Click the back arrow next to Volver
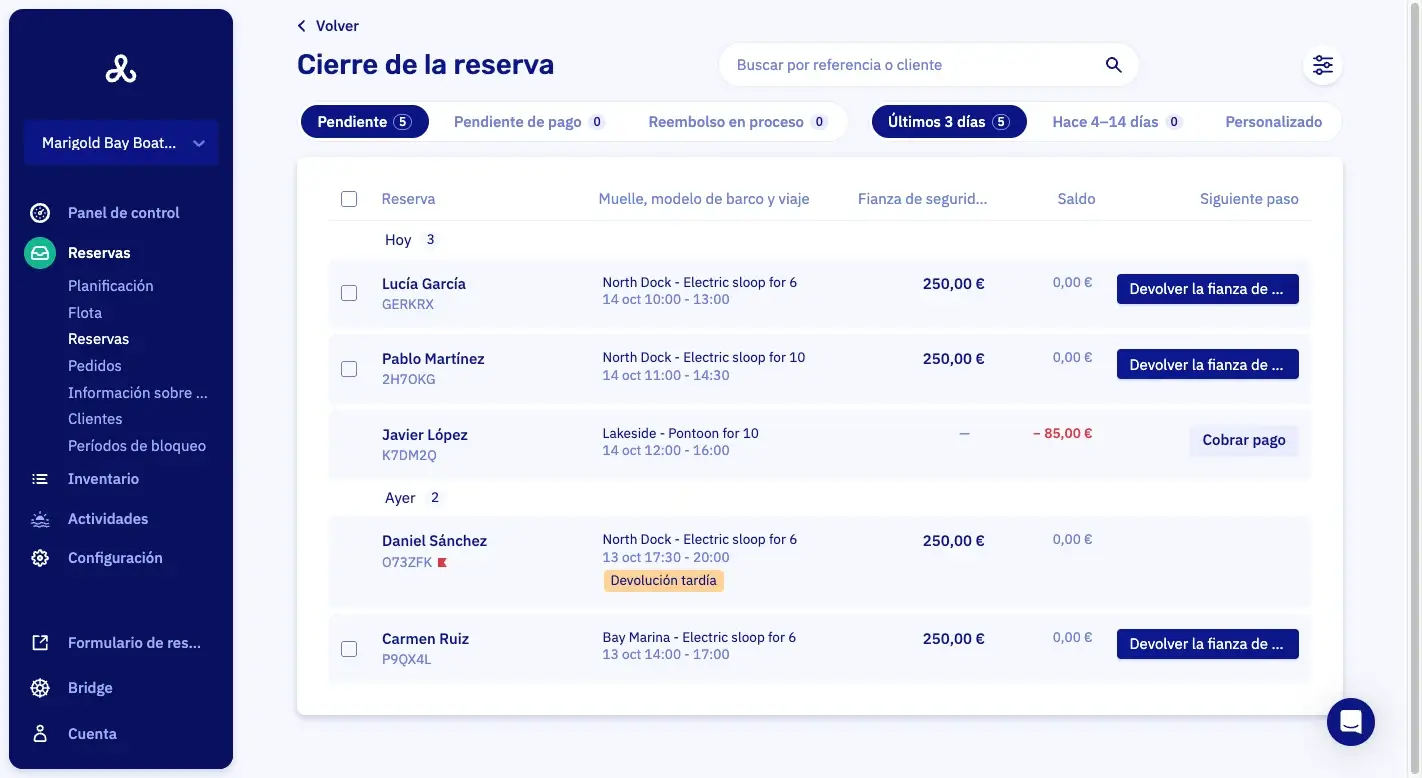 [x=302, y=26]
